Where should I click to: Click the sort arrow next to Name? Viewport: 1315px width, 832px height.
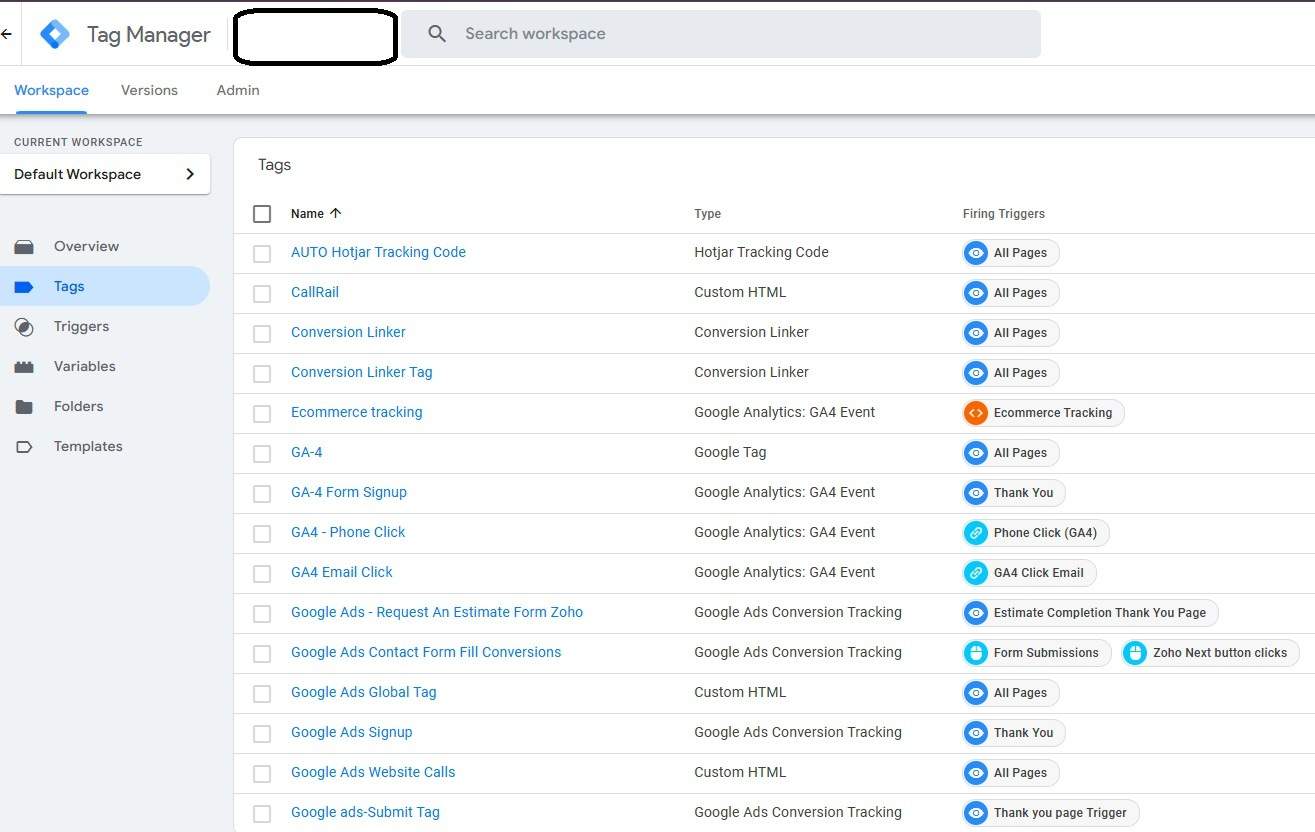[x=335, y=213]
